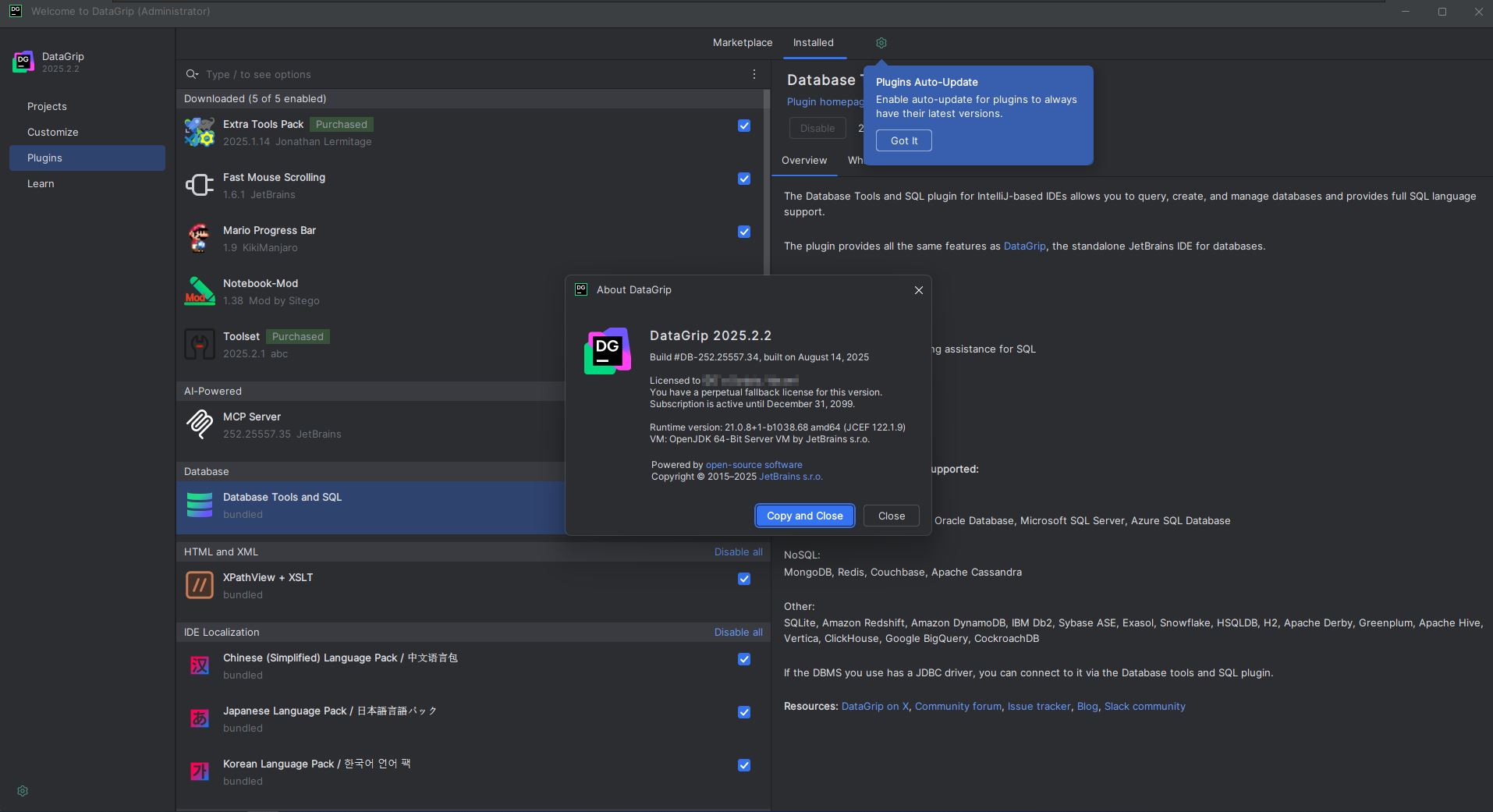Image resolution: width=1493 pixels, height=812 pixels.
Task: Toggle the Mario Progress Bar checkbox
Action: coord(744,232)
